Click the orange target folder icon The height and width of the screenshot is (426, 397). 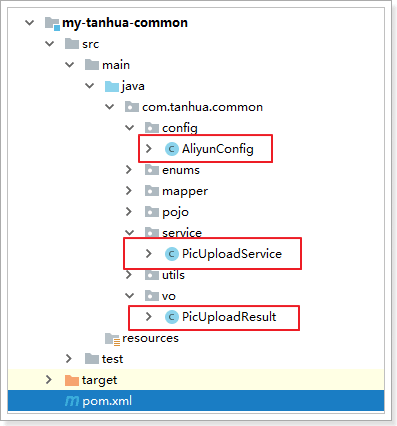click(72, 380)
